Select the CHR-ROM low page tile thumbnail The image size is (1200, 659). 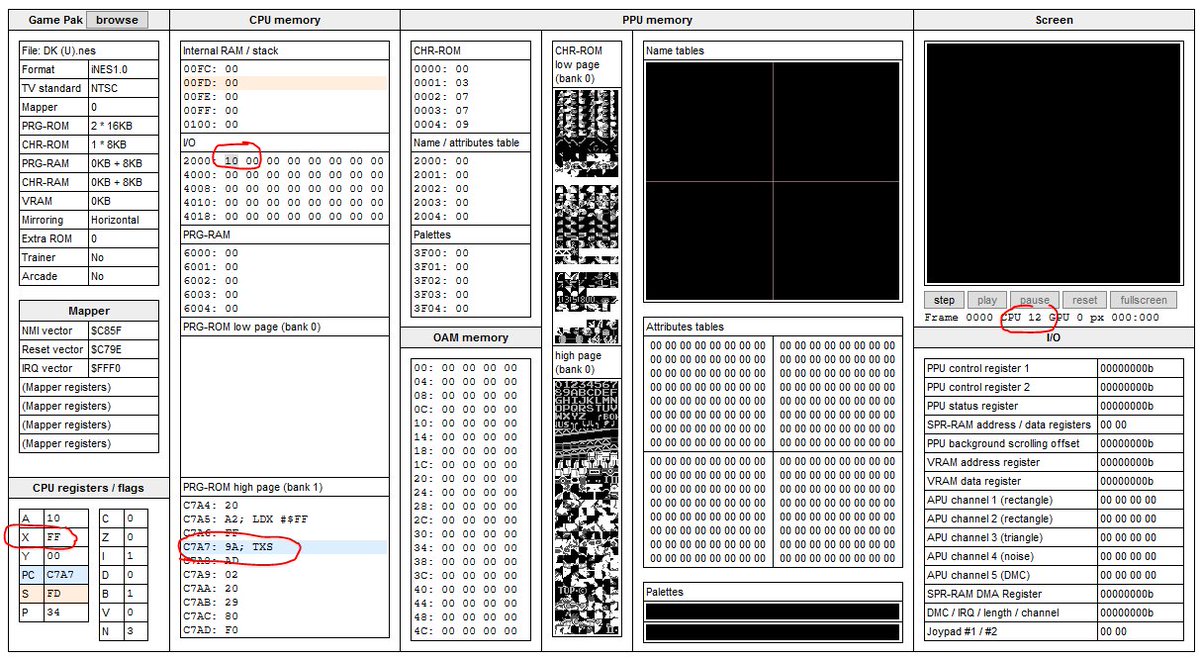(x=587, y=216)
